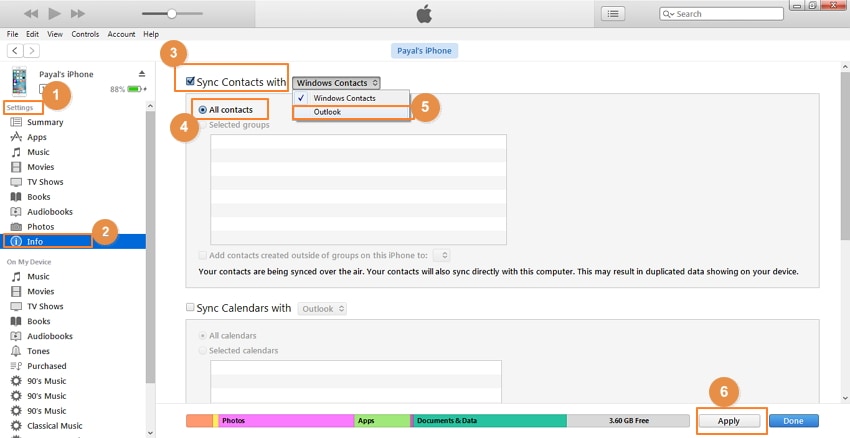The height and width of the screenshot is (438, 850).
Task: Open the File menu
Action: (x=12, y=34)
